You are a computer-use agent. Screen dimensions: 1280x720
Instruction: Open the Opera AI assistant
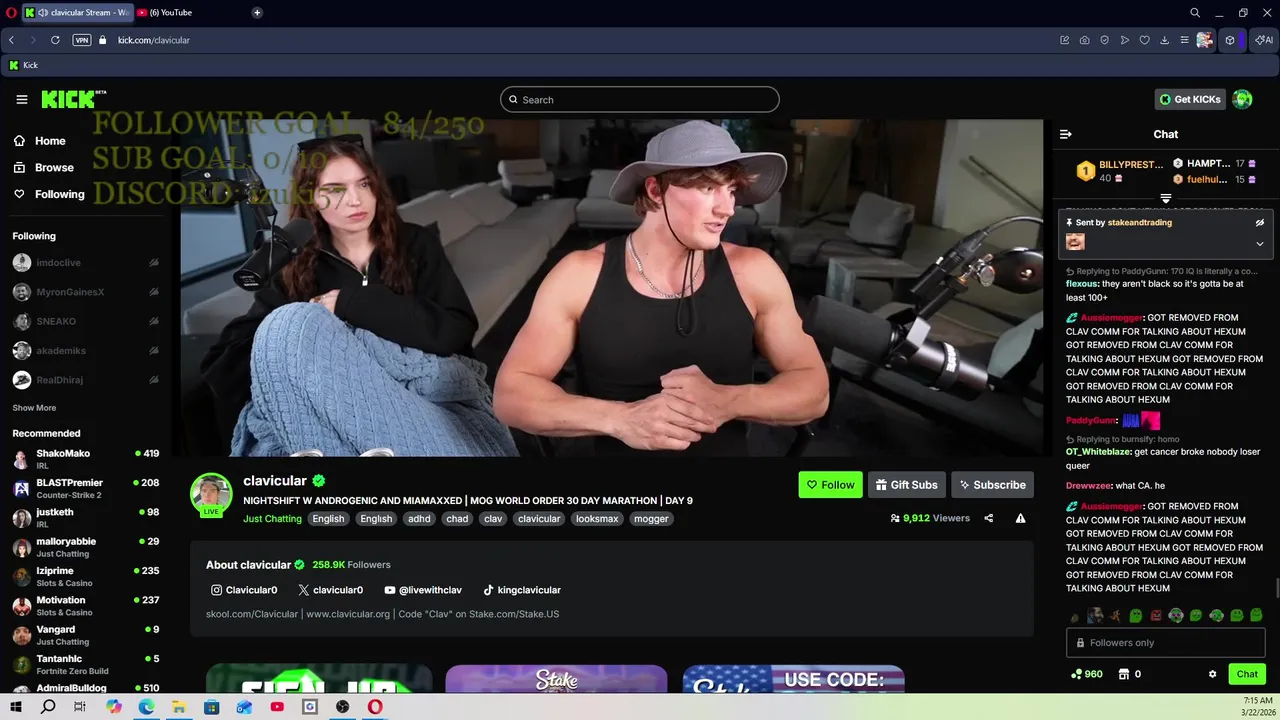(x=1265, y=40)
